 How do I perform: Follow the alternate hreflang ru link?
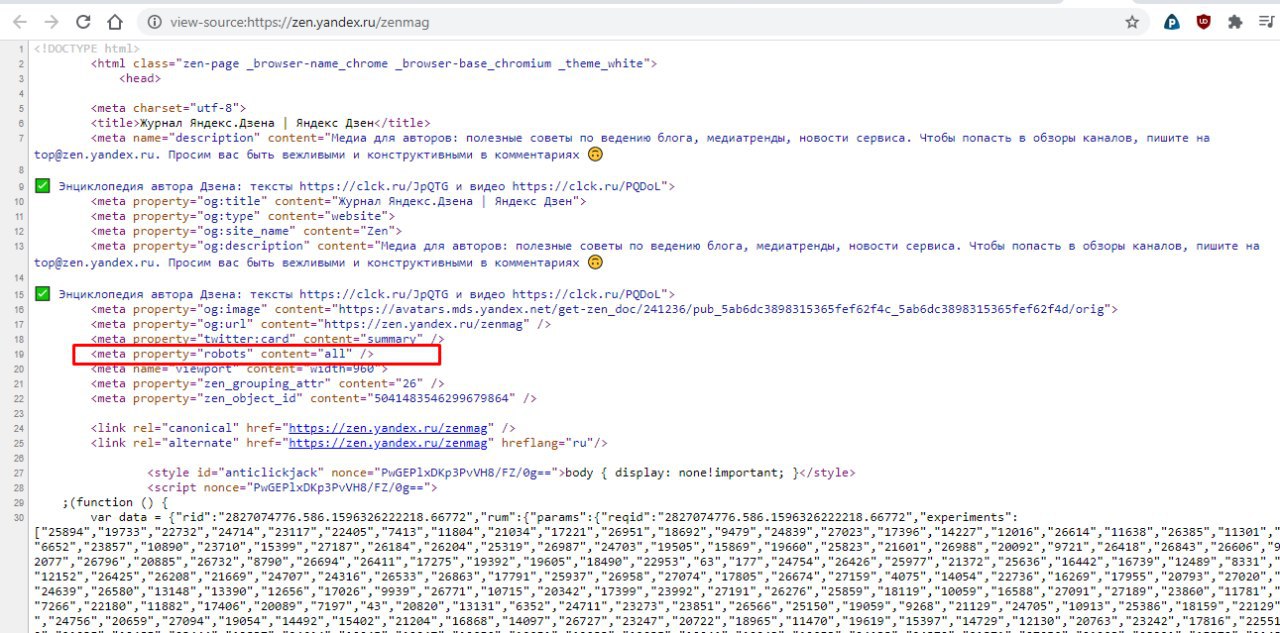coord(389,442)
